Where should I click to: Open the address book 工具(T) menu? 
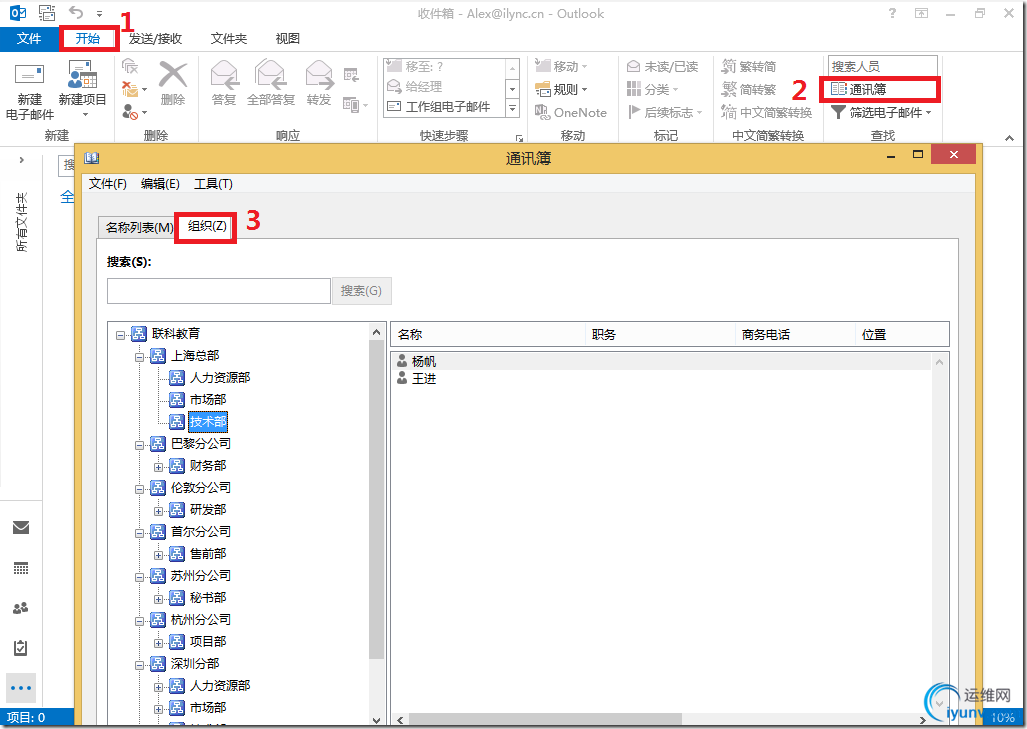(x=214, y=184)
